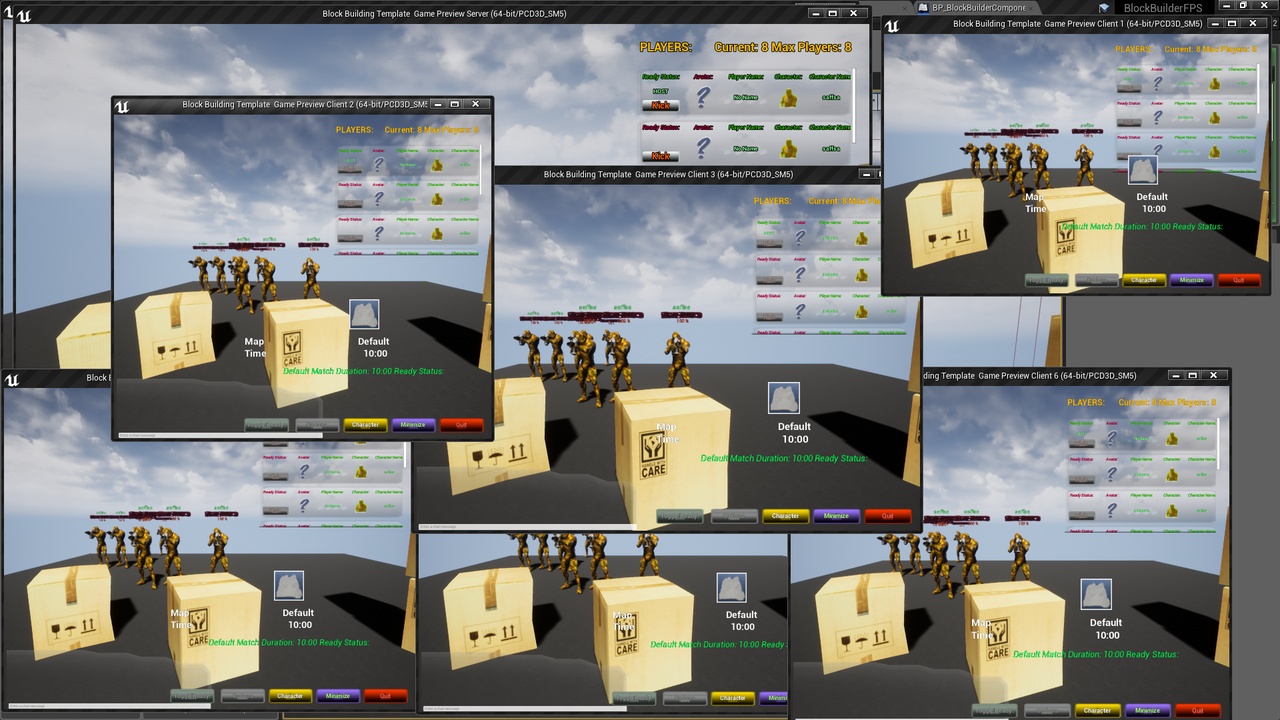Select first-row character icon in Client 2

click(437, 165)
